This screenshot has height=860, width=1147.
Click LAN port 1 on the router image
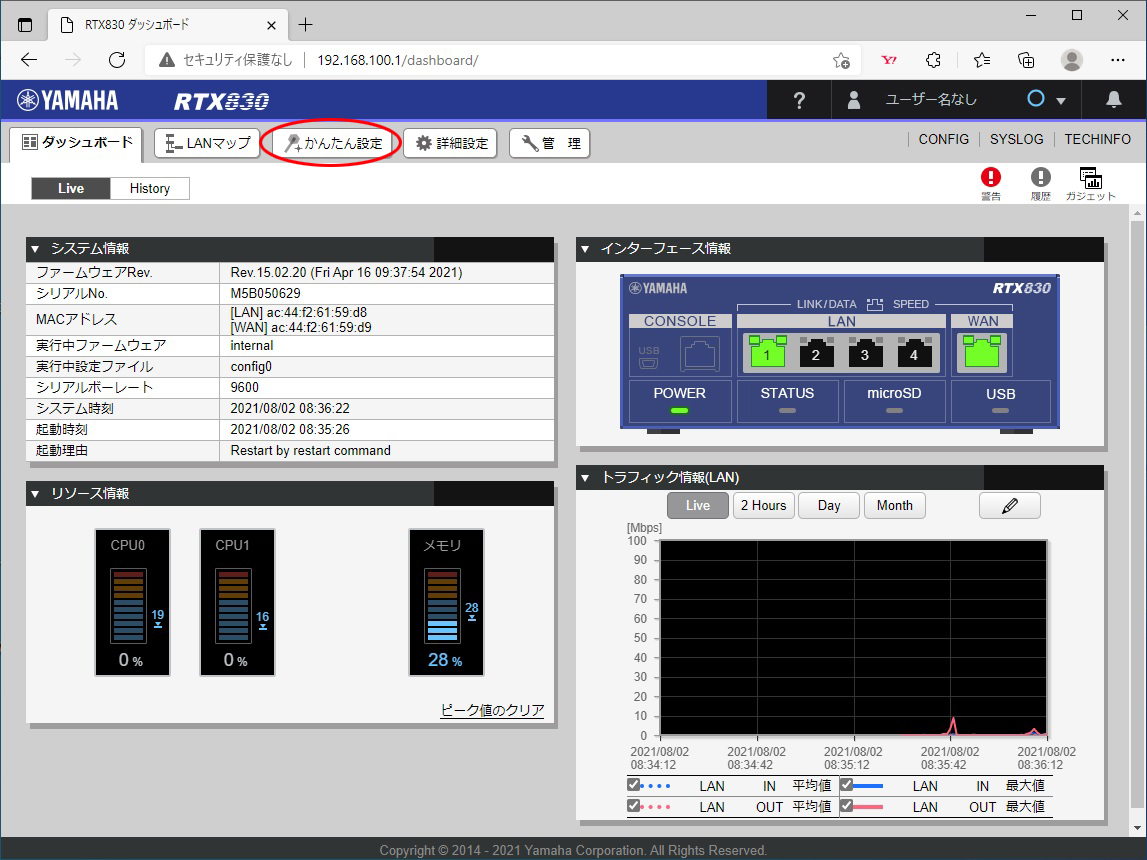767,352
